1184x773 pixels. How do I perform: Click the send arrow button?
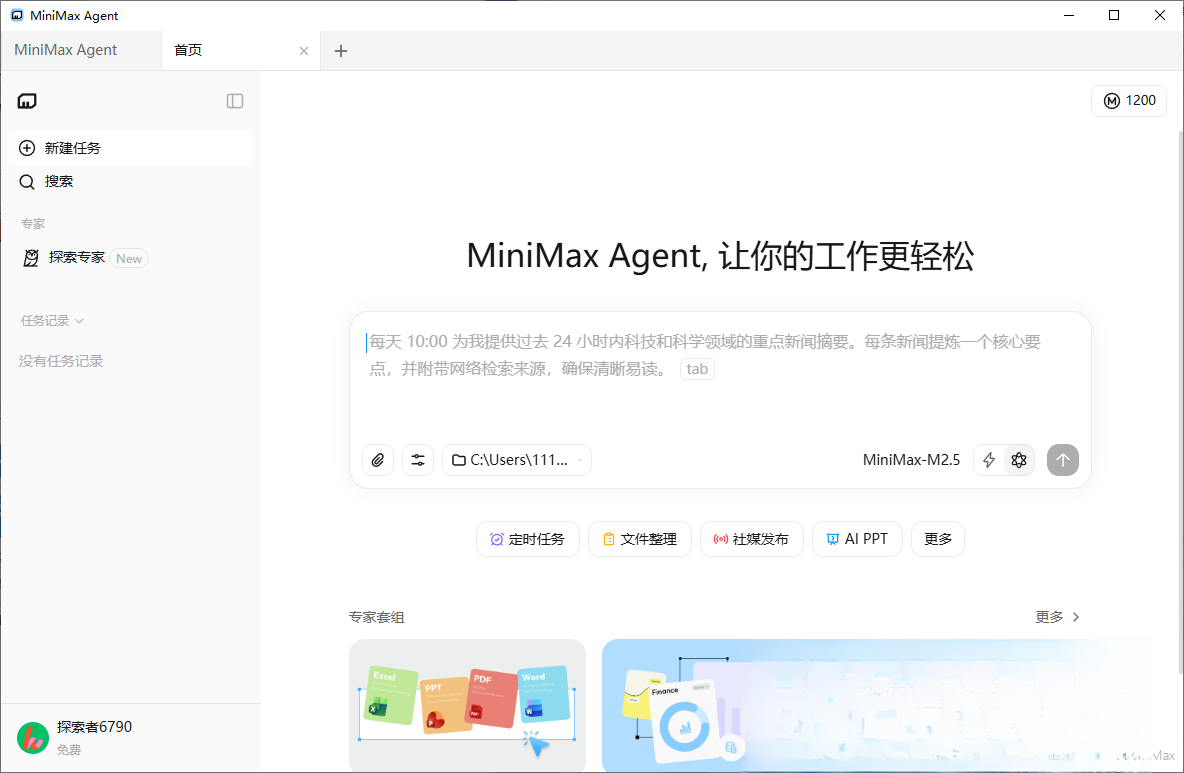[x=1062, y=460]
